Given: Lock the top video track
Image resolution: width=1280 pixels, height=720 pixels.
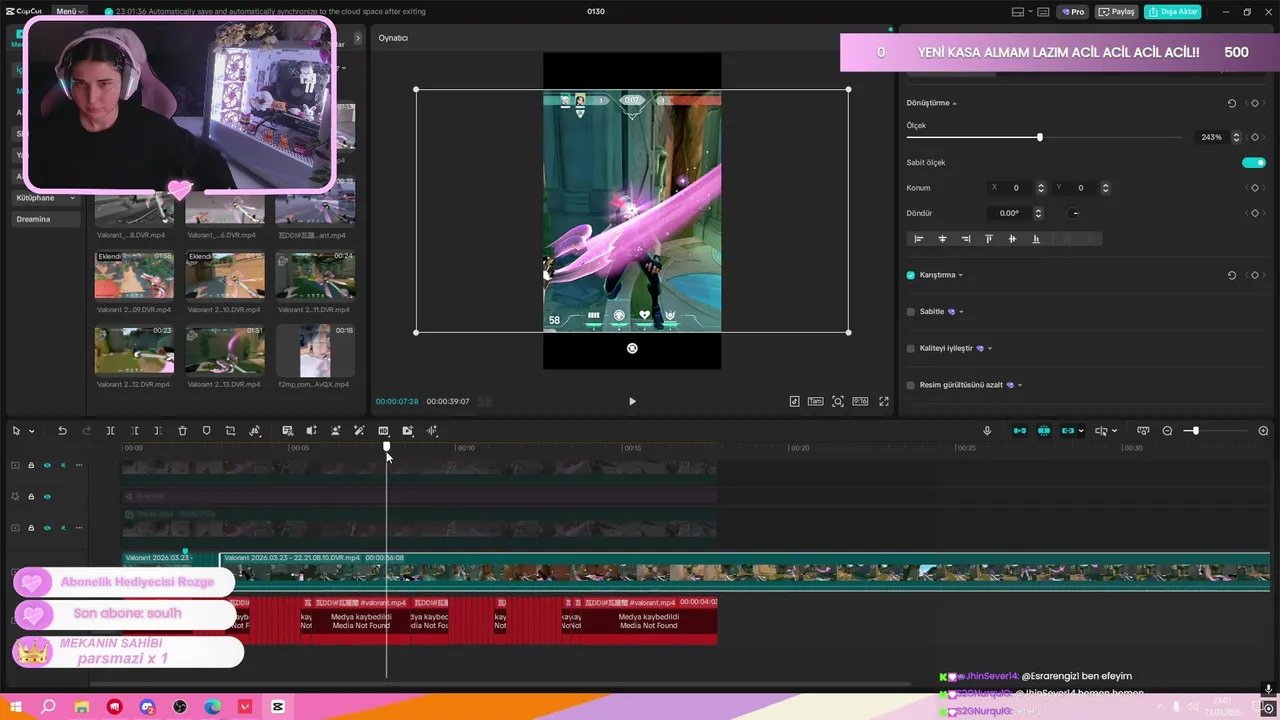Looking at the screenshot, I should [x=31, y=465].
